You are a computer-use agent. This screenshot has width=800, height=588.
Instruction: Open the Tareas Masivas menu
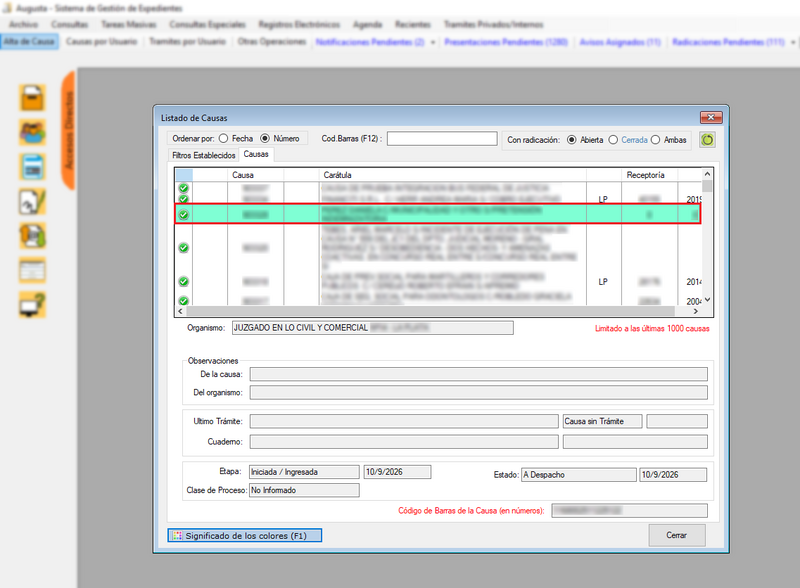pos(129,24)
